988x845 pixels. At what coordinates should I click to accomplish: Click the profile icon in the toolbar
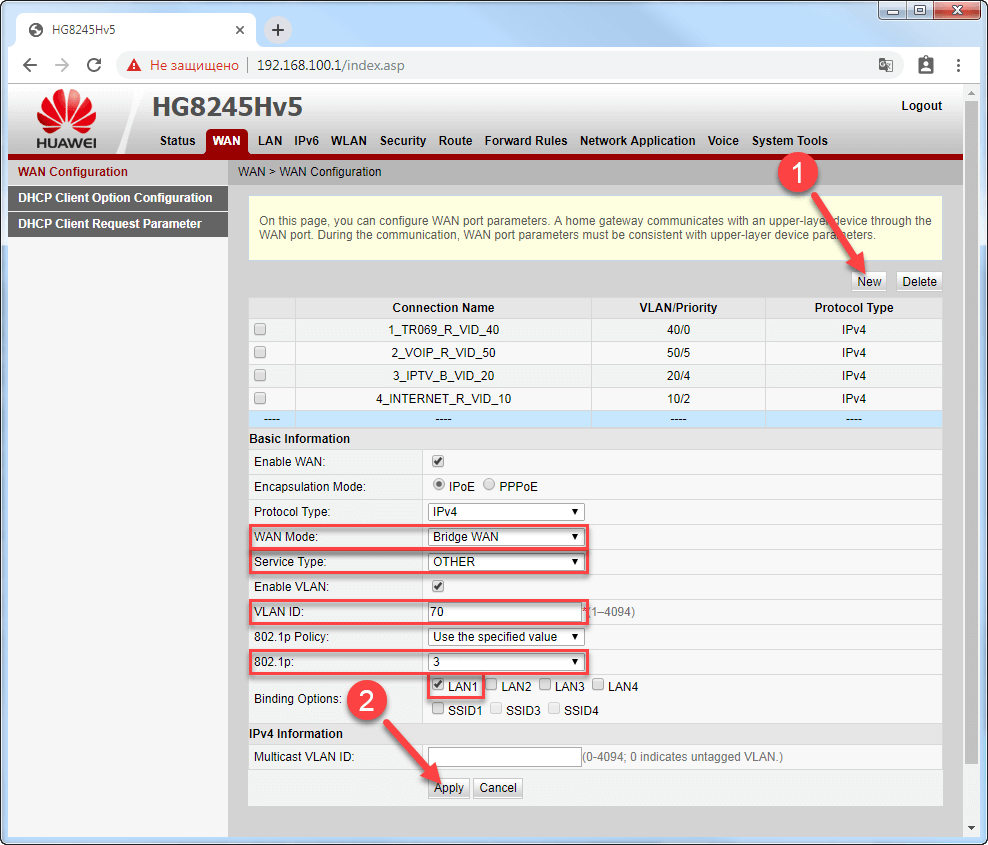point(925,65)
